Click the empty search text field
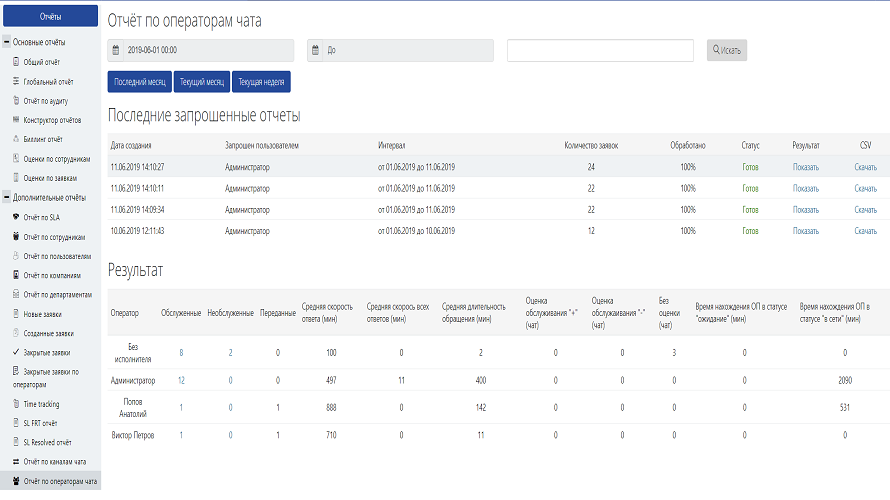 point(600,51)
